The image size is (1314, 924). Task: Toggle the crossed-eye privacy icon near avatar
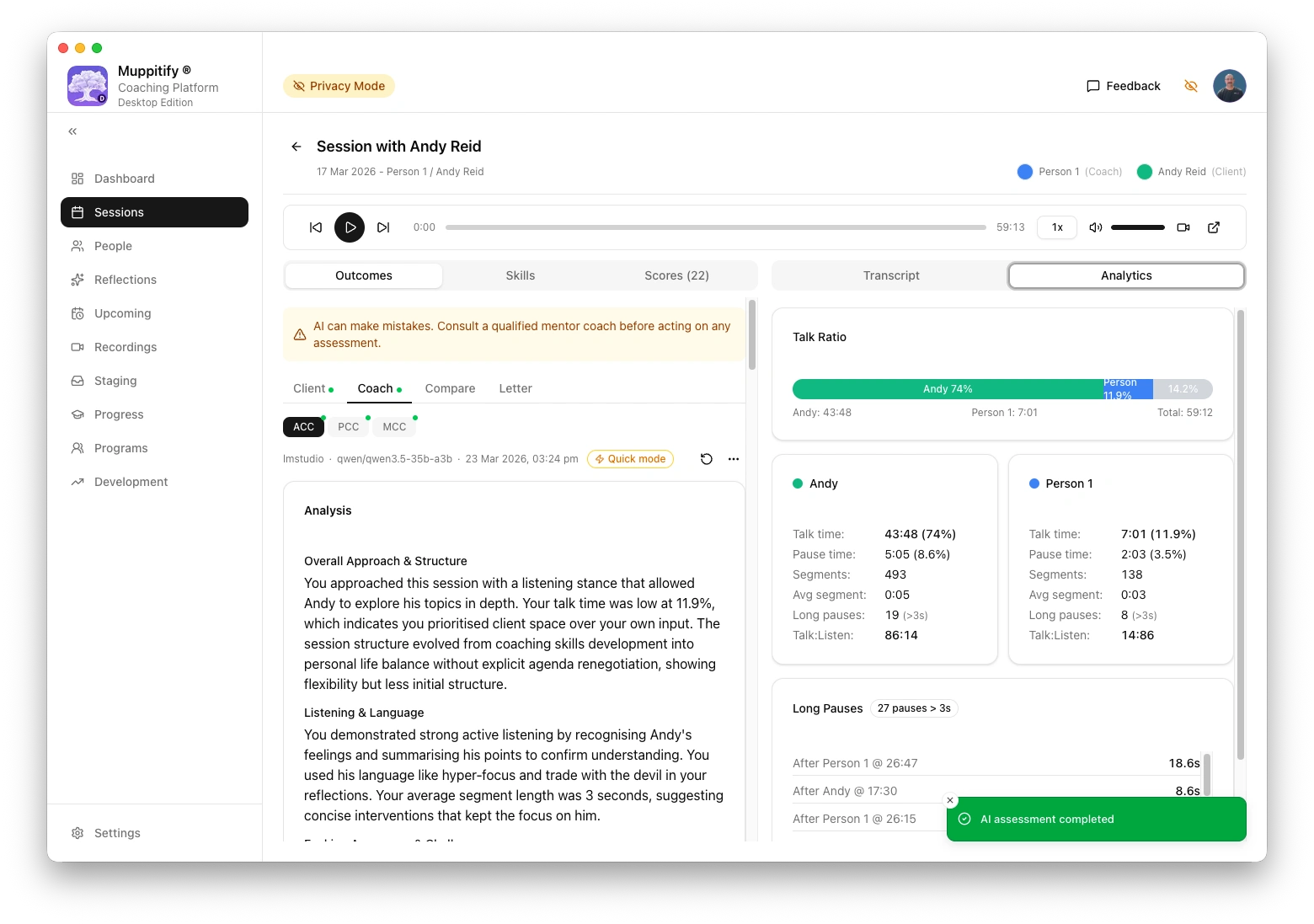coord(1191,86)
